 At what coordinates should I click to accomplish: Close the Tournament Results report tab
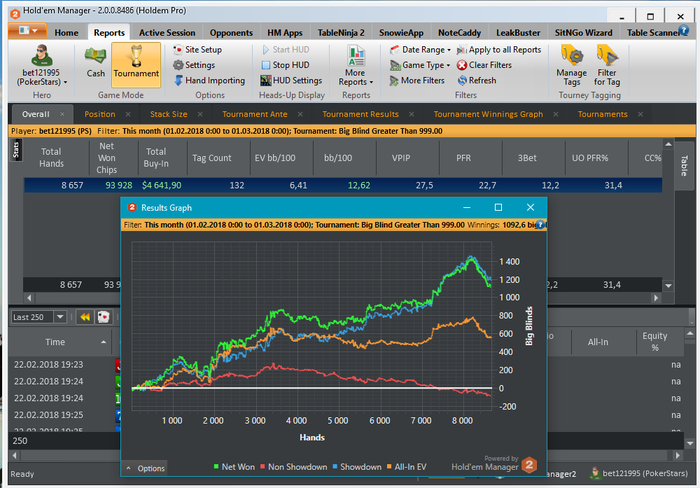(412, 114)
